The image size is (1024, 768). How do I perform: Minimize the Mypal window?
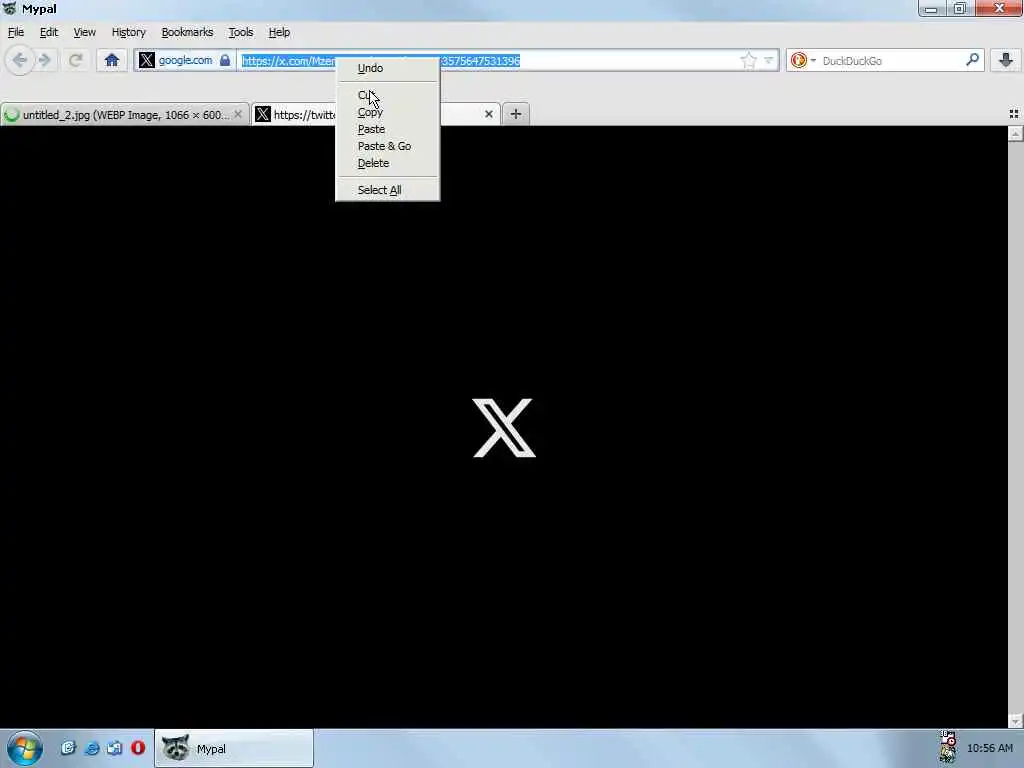[931, 8]
